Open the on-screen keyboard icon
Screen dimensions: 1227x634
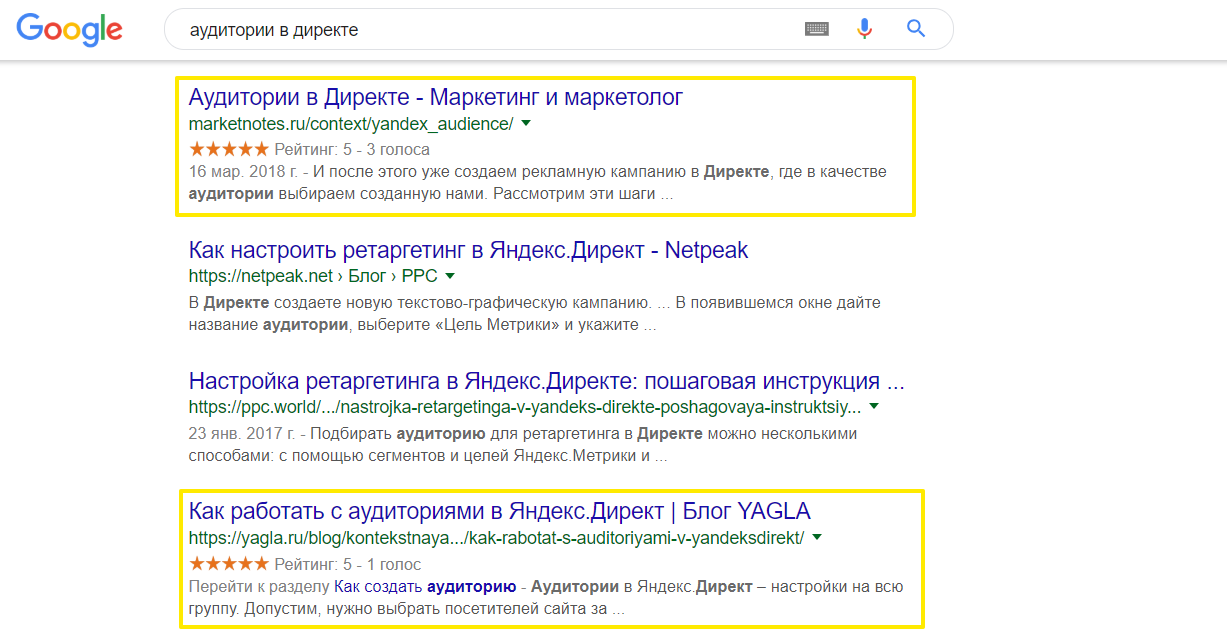817,29
